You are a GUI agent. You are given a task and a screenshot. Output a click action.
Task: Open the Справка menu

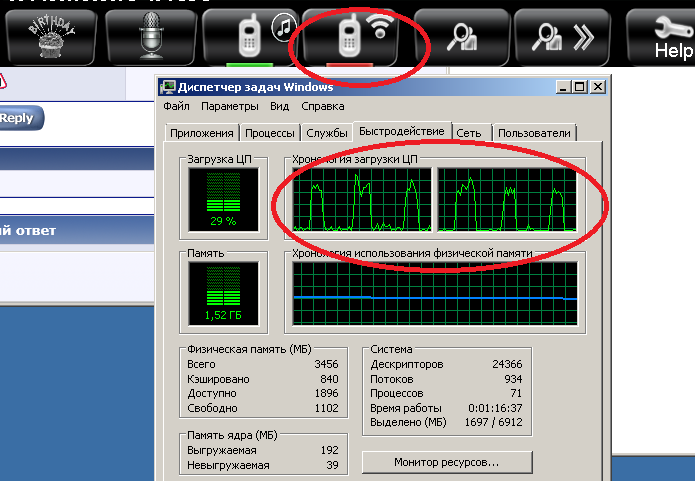[x=322, y=106]
